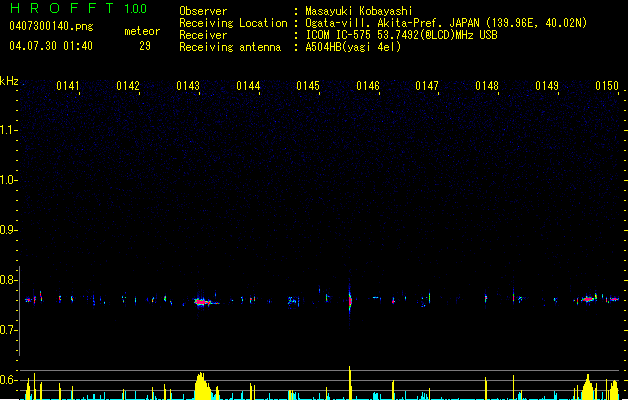Click the long echo between 0149 and 0150

(588, 299)
